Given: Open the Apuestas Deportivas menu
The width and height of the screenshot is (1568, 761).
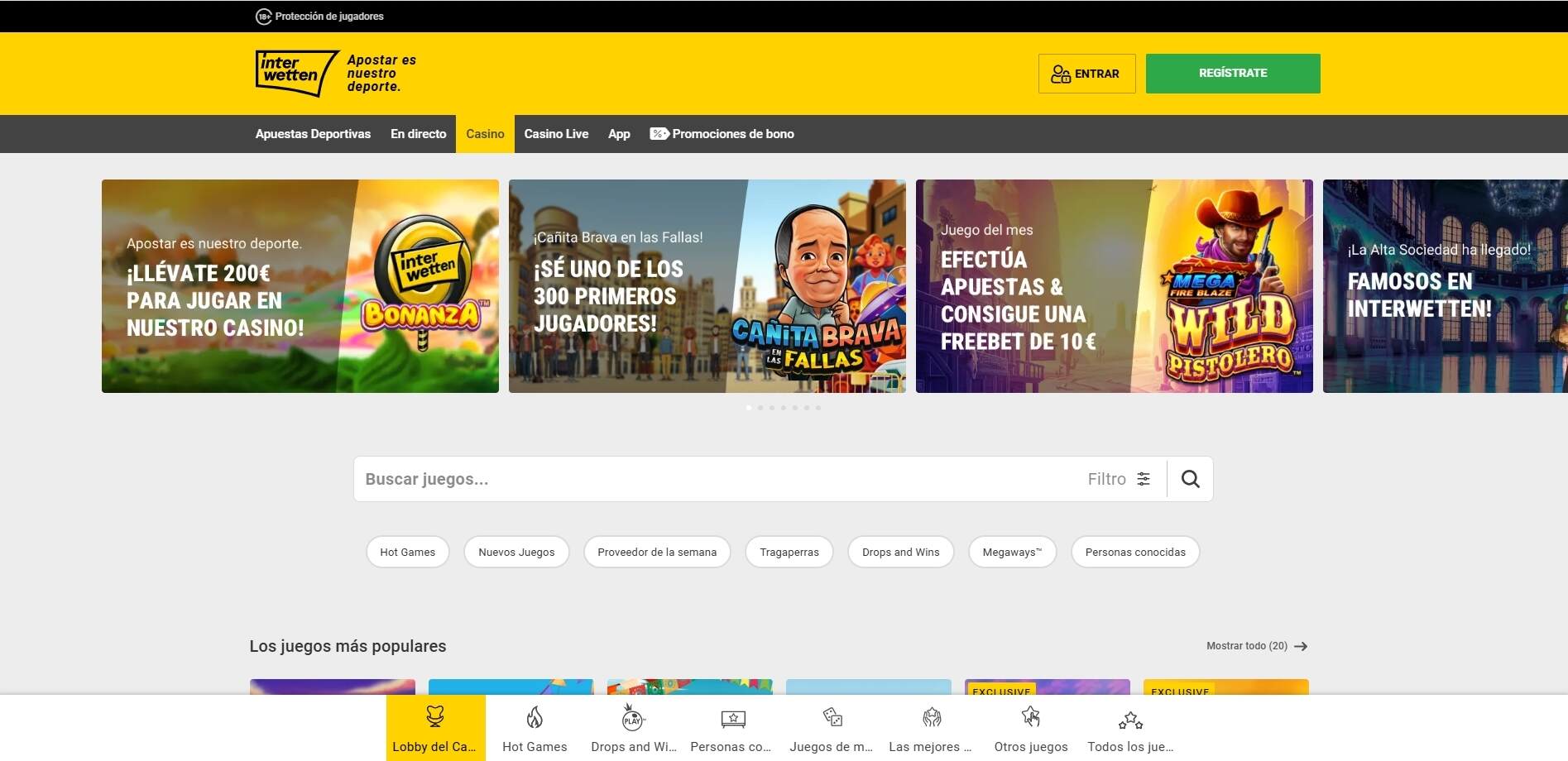Looking at the screenshot, I should 313,134.
